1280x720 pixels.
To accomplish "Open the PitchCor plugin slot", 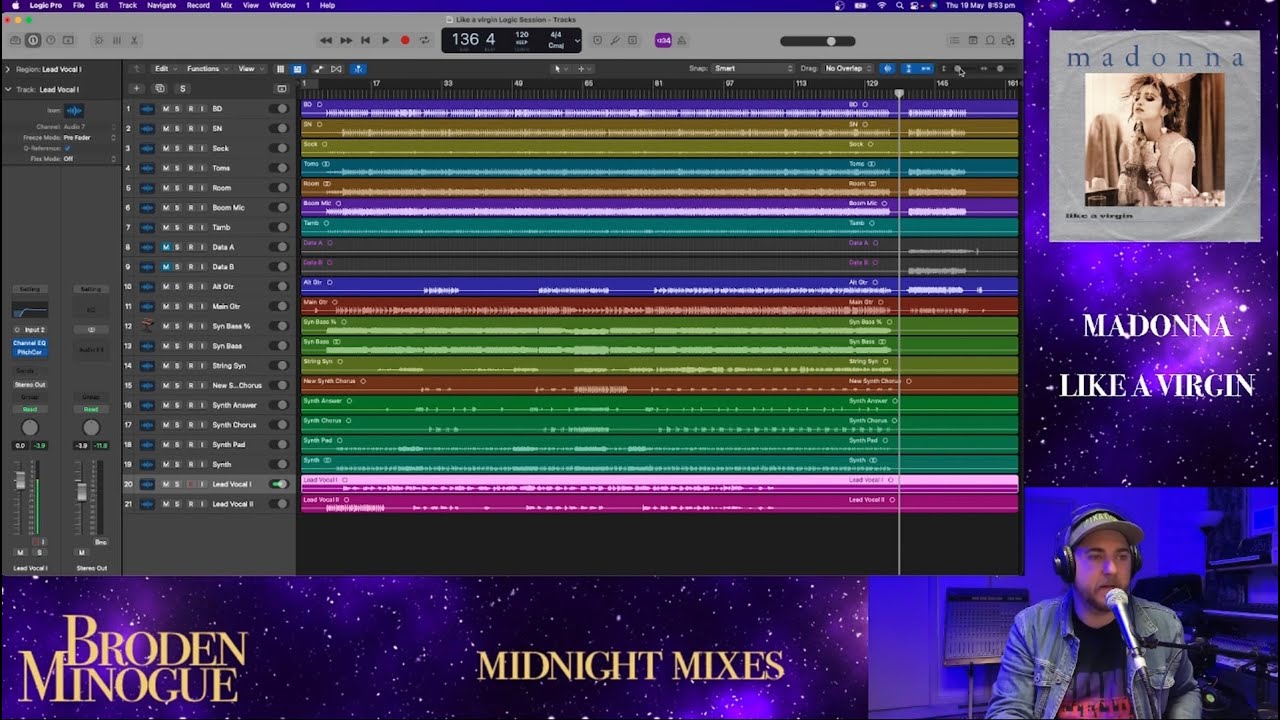I will (x=30, y=352).
